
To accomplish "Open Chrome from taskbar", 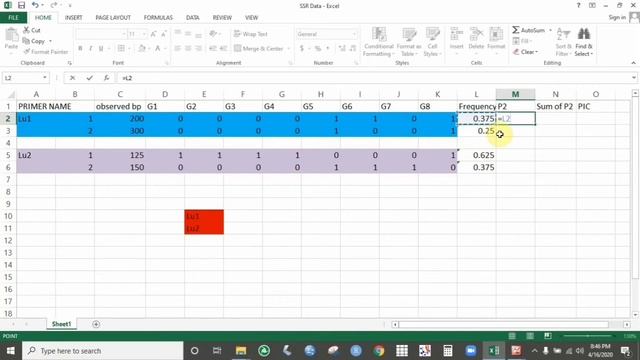I will pos(379,351).
